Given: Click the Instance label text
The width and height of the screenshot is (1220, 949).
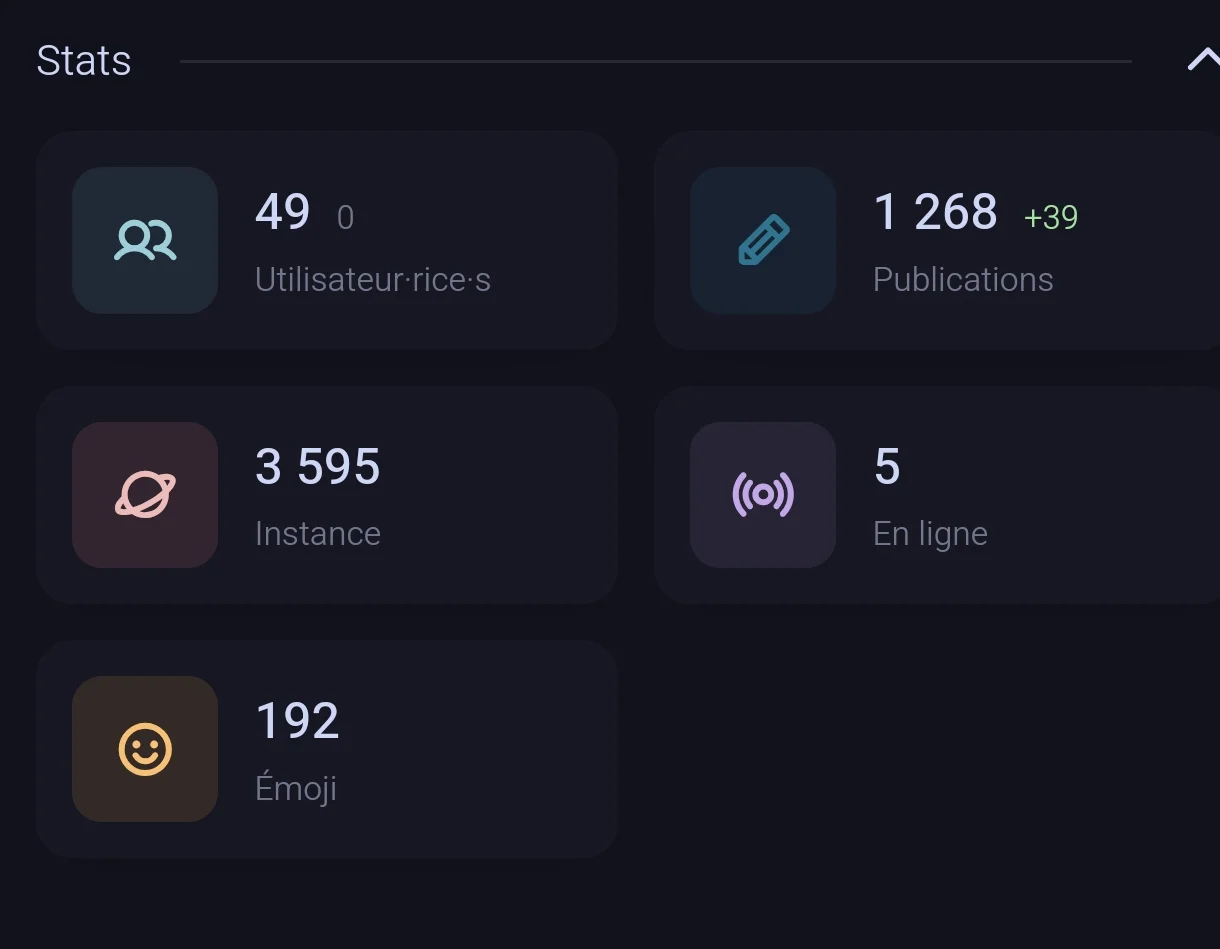Looking at the screenshot, I should [318, 534].
